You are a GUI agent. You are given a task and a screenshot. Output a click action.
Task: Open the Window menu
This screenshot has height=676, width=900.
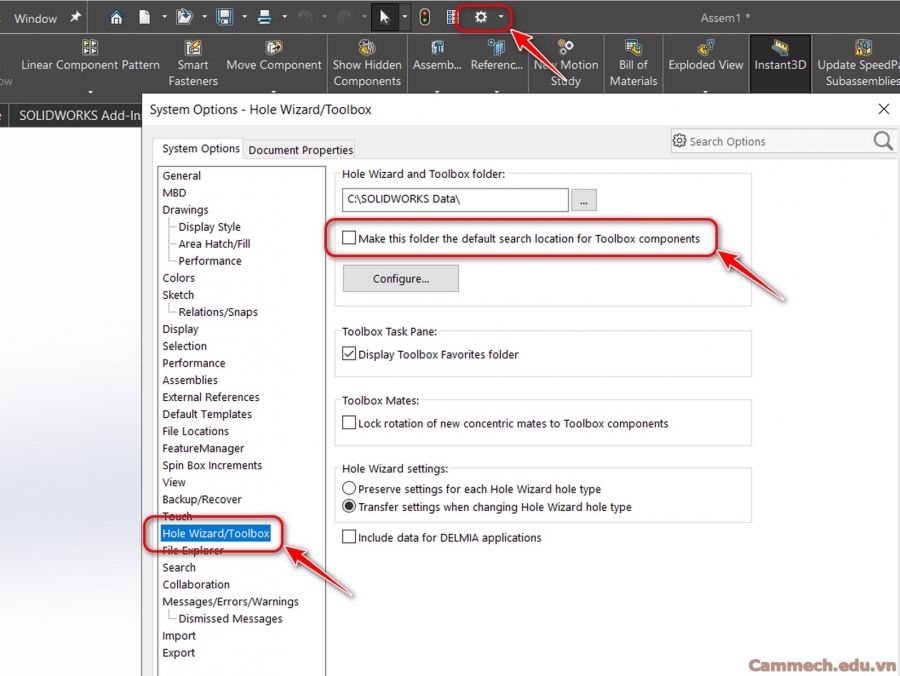(x=35, y=18)
